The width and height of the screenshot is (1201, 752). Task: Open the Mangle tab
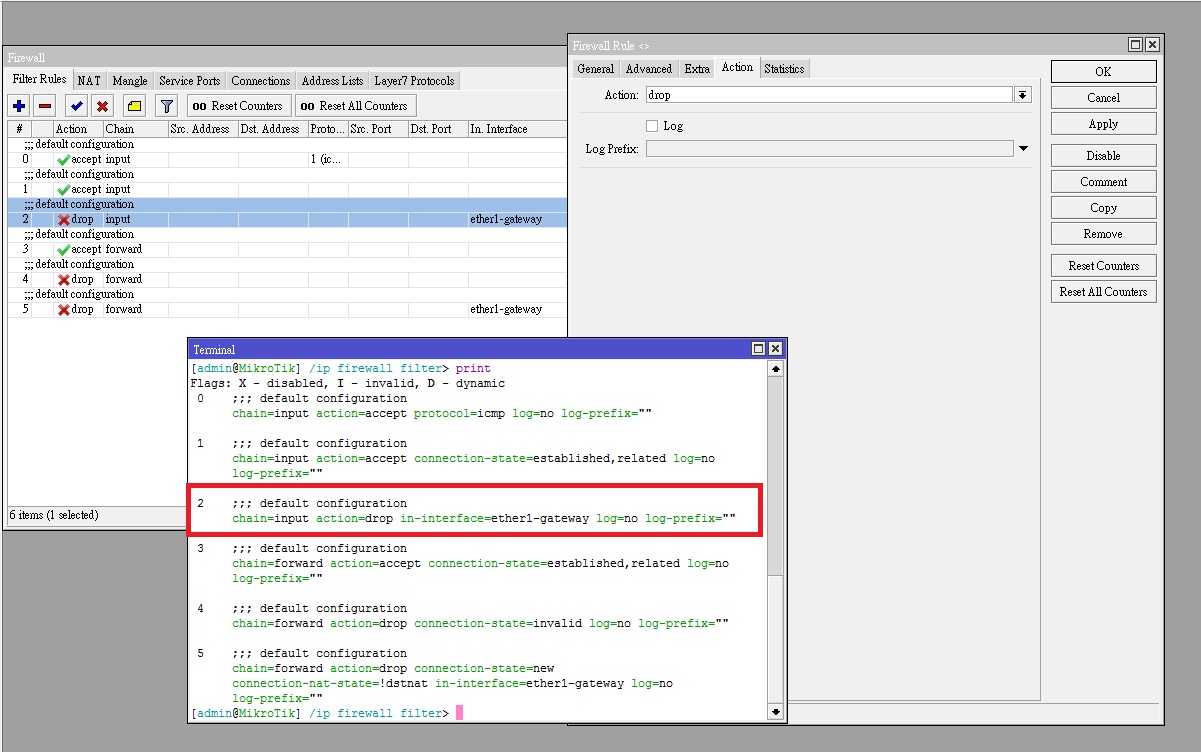tap(129, 81)
